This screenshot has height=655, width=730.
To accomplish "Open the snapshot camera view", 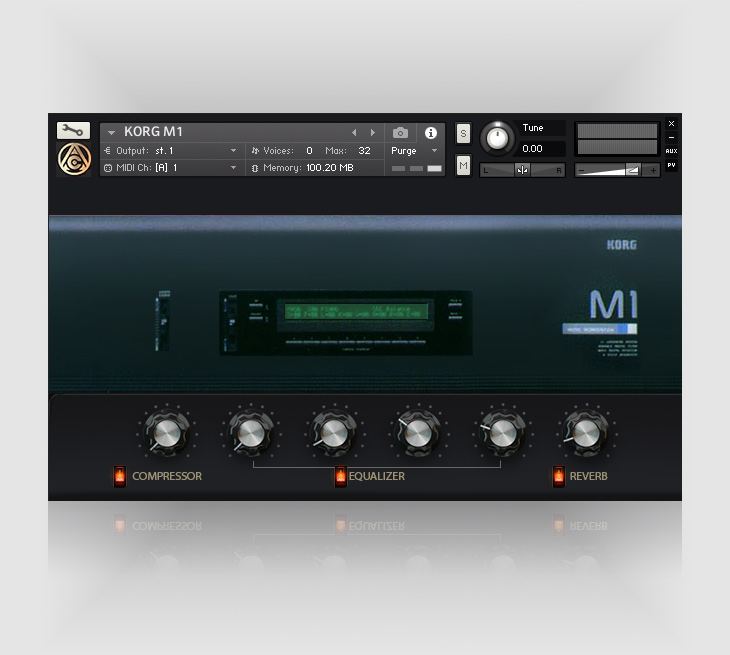I will pos(400,133).
